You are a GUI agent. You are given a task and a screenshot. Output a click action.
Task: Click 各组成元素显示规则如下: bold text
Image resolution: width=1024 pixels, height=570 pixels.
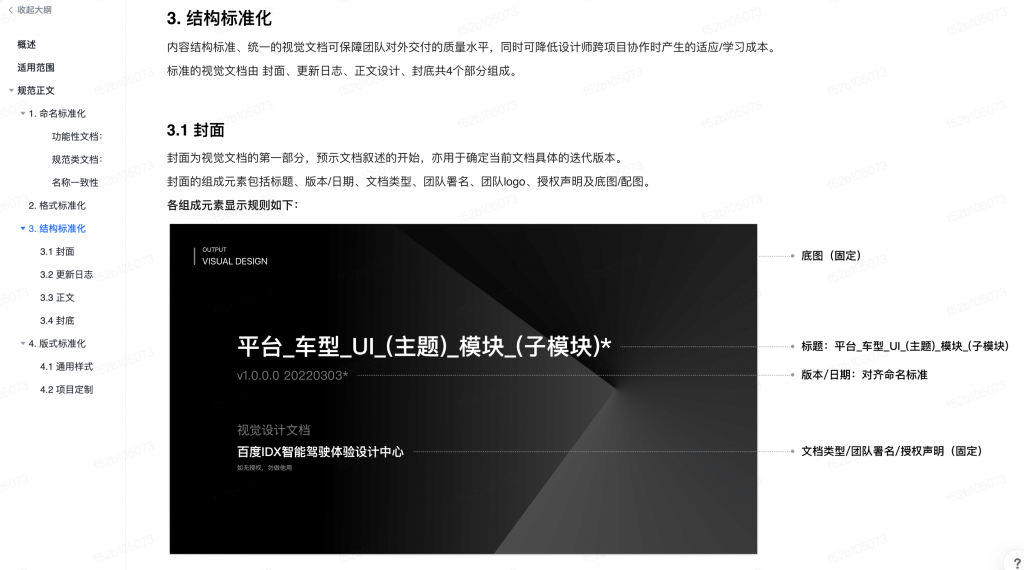pyautogui.click(x=232, y=205)
